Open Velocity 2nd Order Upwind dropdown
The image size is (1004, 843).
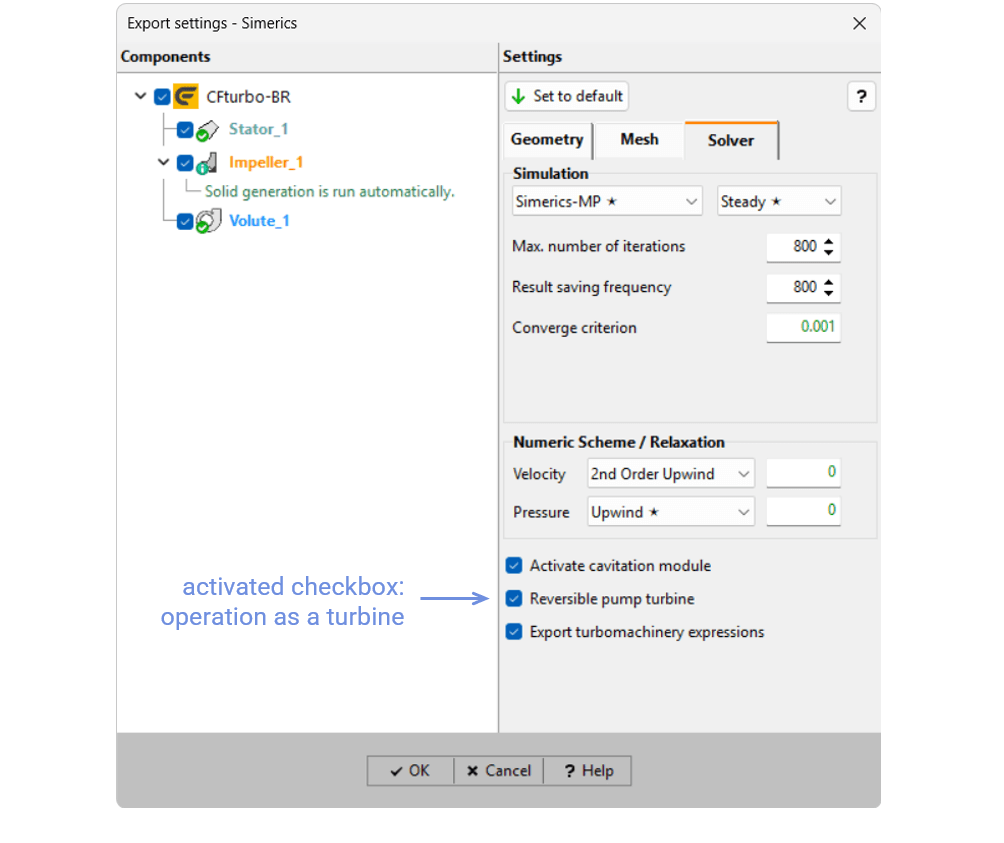[x=670, y=474]
